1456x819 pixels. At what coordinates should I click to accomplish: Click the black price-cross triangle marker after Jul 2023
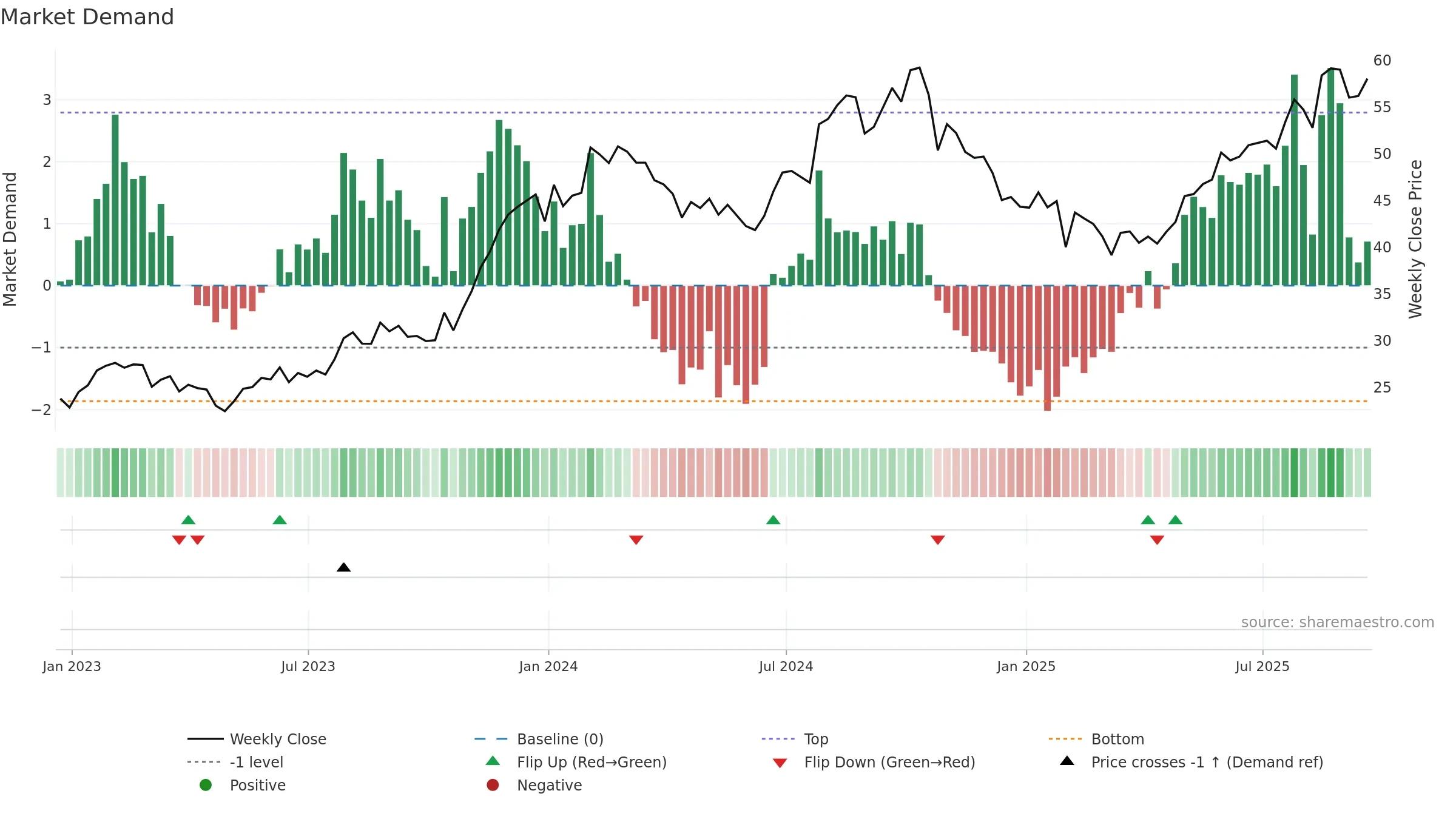tap(343, 567)
